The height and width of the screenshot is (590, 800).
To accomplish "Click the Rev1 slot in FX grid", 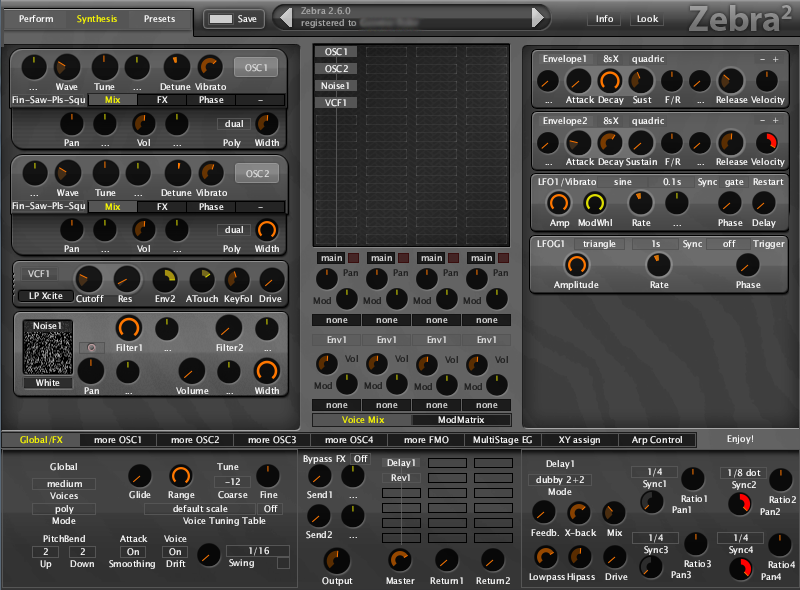I will (401, 478).
